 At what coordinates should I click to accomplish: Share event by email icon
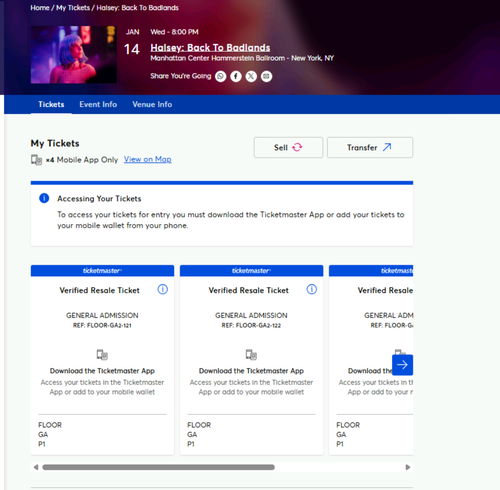coord(266,76)
